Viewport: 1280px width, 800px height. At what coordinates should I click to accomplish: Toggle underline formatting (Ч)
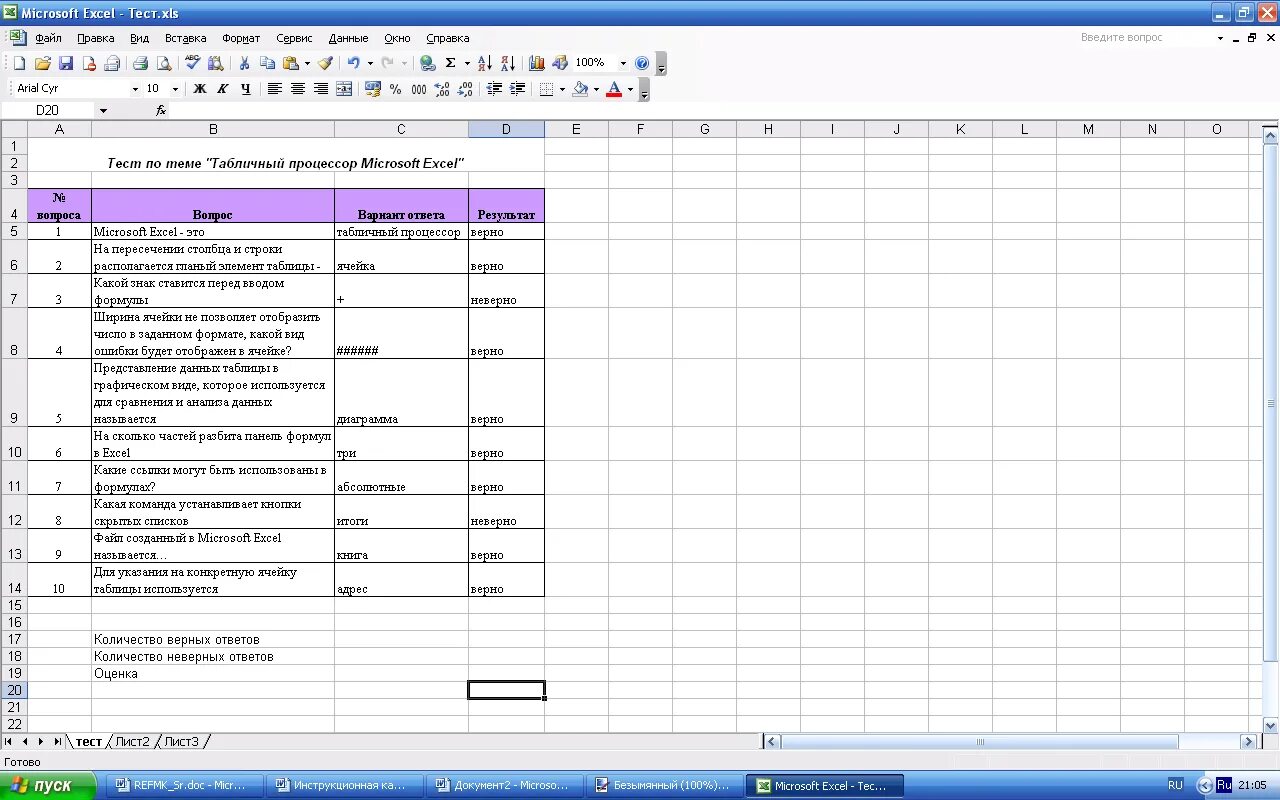[x=246, y=89]
